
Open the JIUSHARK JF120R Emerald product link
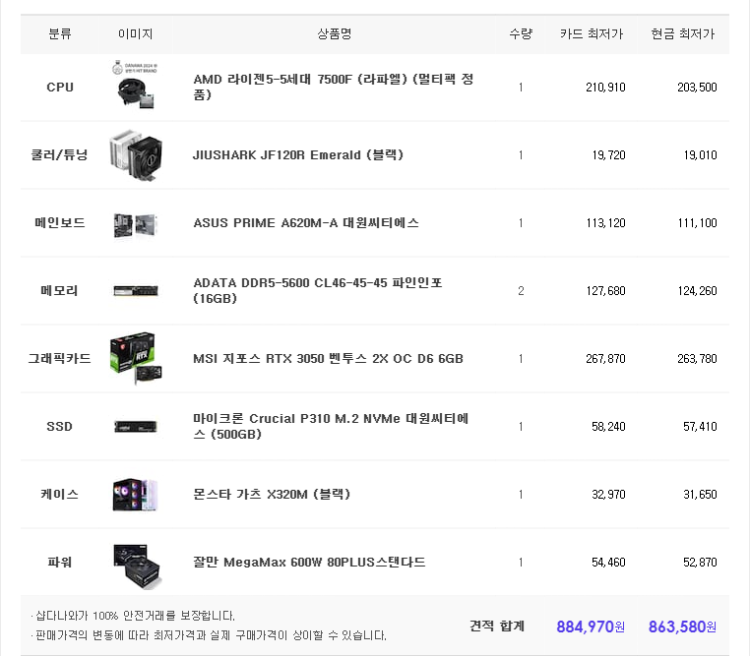point(298,155)
